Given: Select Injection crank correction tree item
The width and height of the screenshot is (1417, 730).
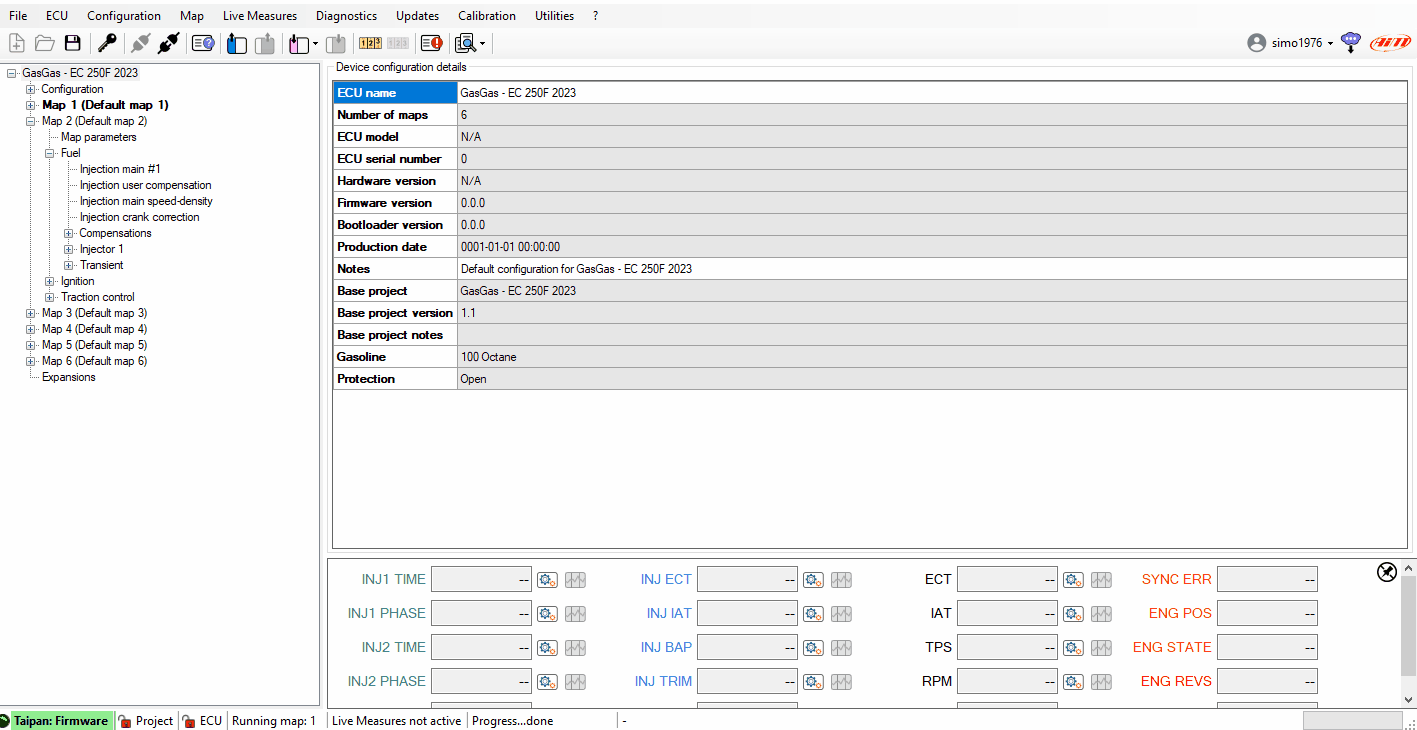Looking at the screenshot, I should [x=139, y=217].
